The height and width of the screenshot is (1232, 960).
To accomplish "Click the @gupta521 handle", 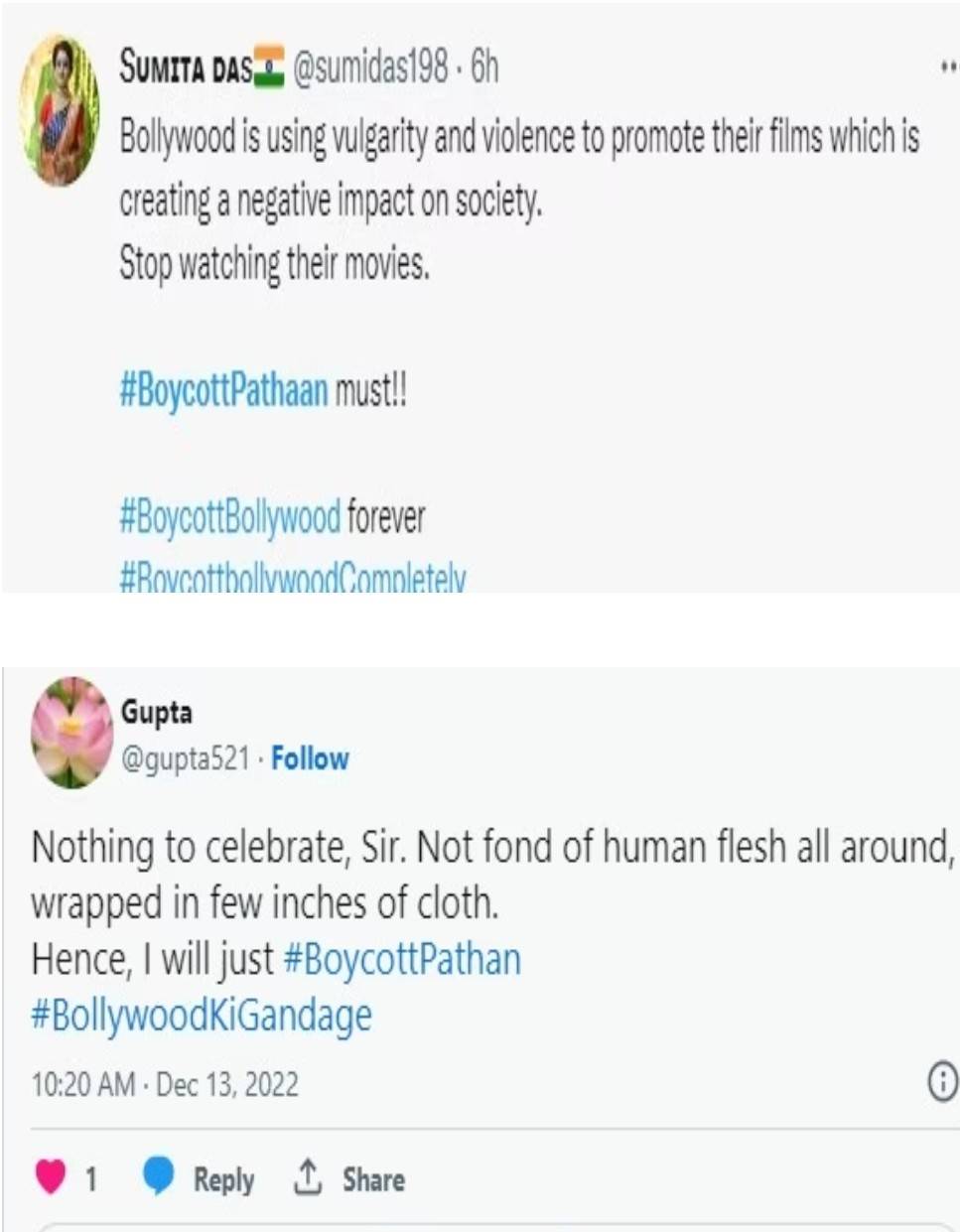I will tap(186, 759).
